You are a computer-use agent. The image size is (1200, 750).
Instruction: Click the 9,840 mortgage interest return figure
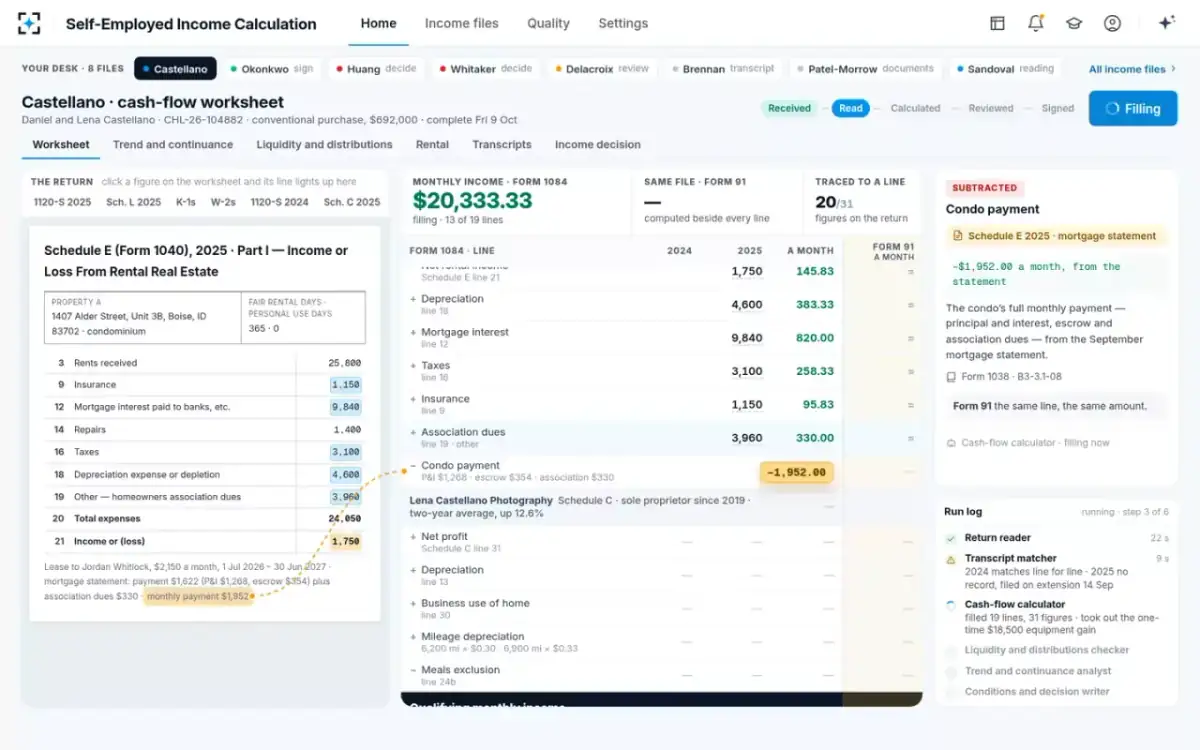tap(346, 407)
